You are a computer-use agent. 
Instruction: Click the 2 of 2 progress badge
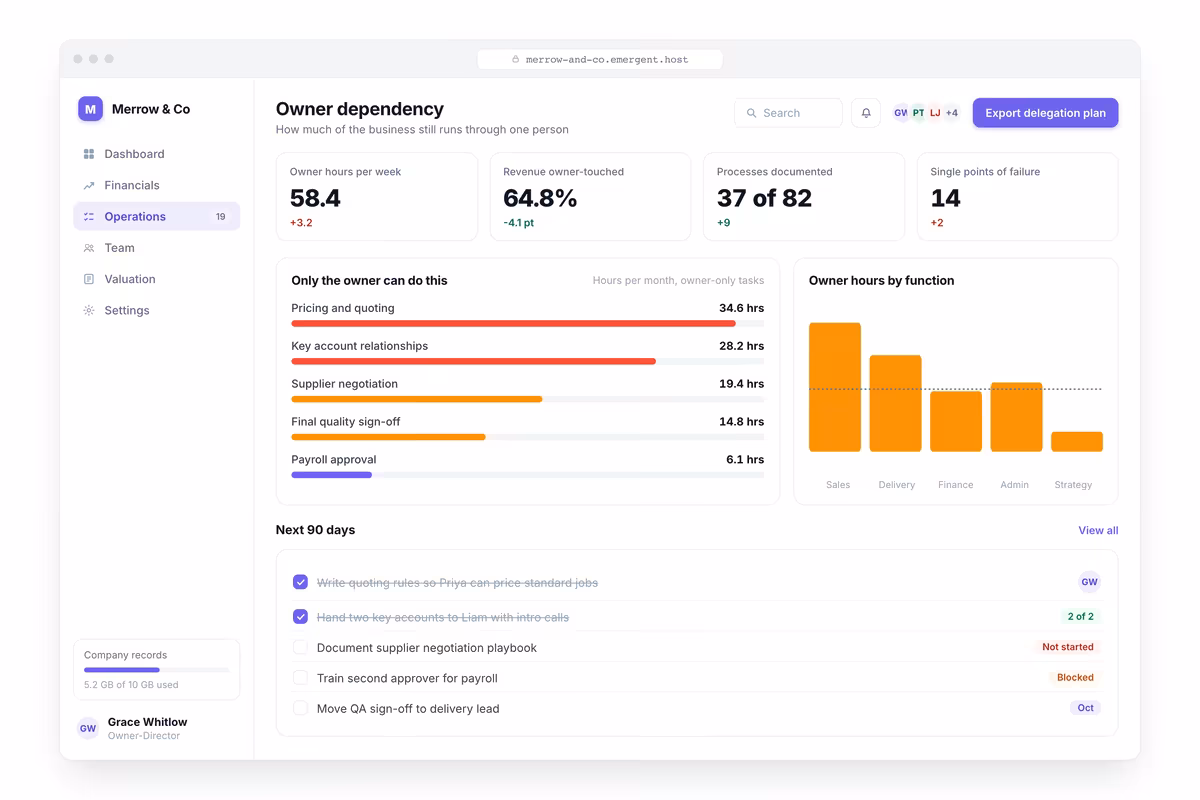[1080, 616]
